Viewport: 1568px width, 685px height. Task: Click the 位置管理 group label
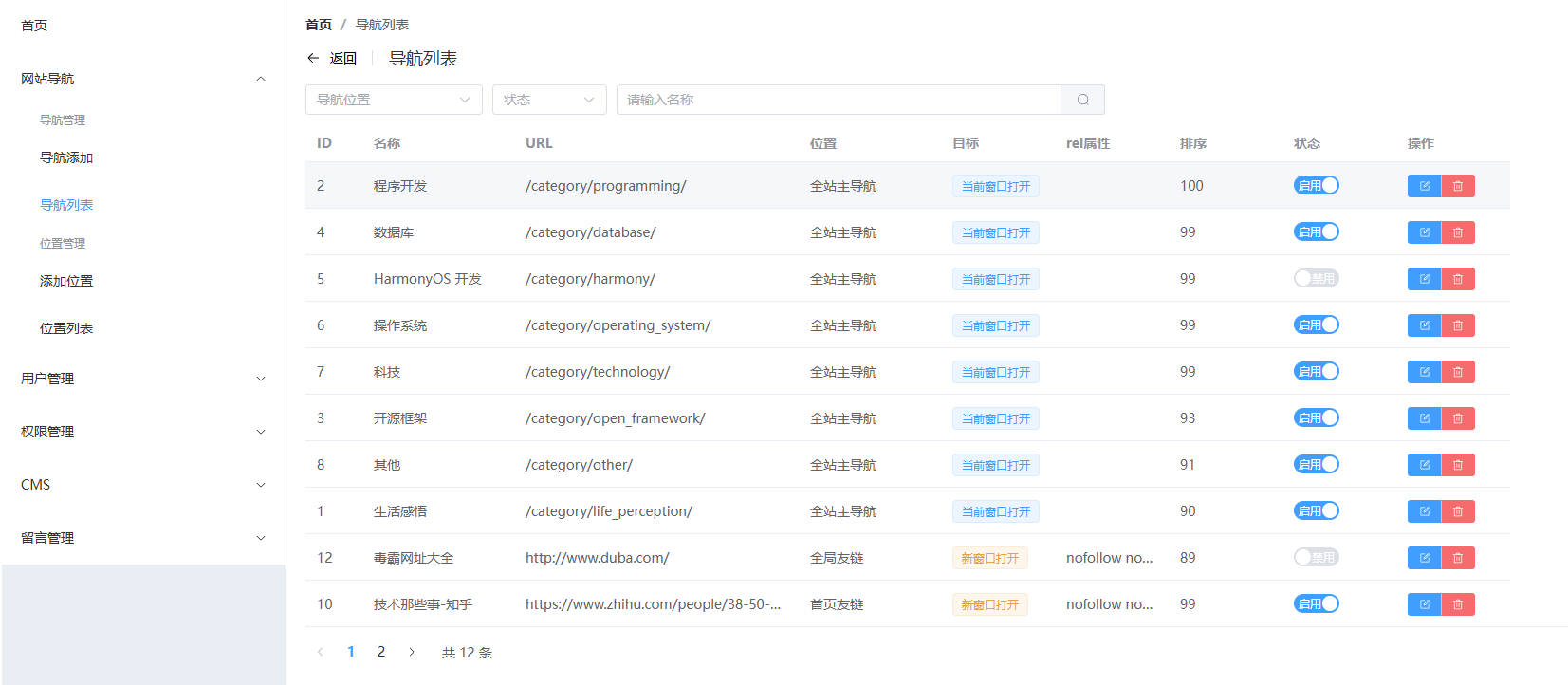pyautogui.click(x=63, y=244)
